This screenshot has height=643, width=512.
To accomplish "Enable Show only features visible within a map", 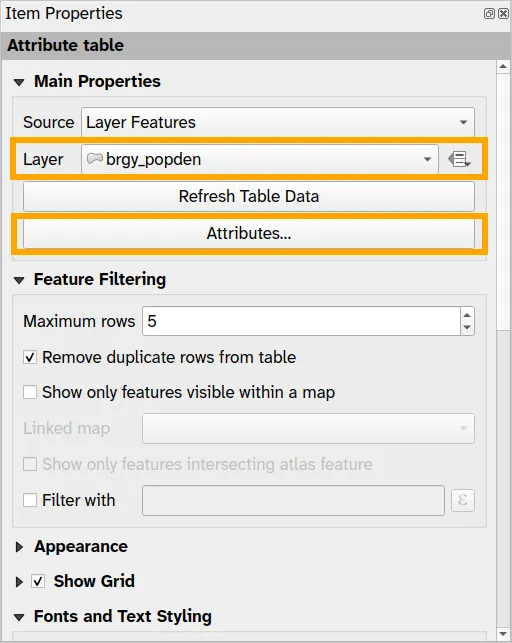I will (x=30, y=392).
